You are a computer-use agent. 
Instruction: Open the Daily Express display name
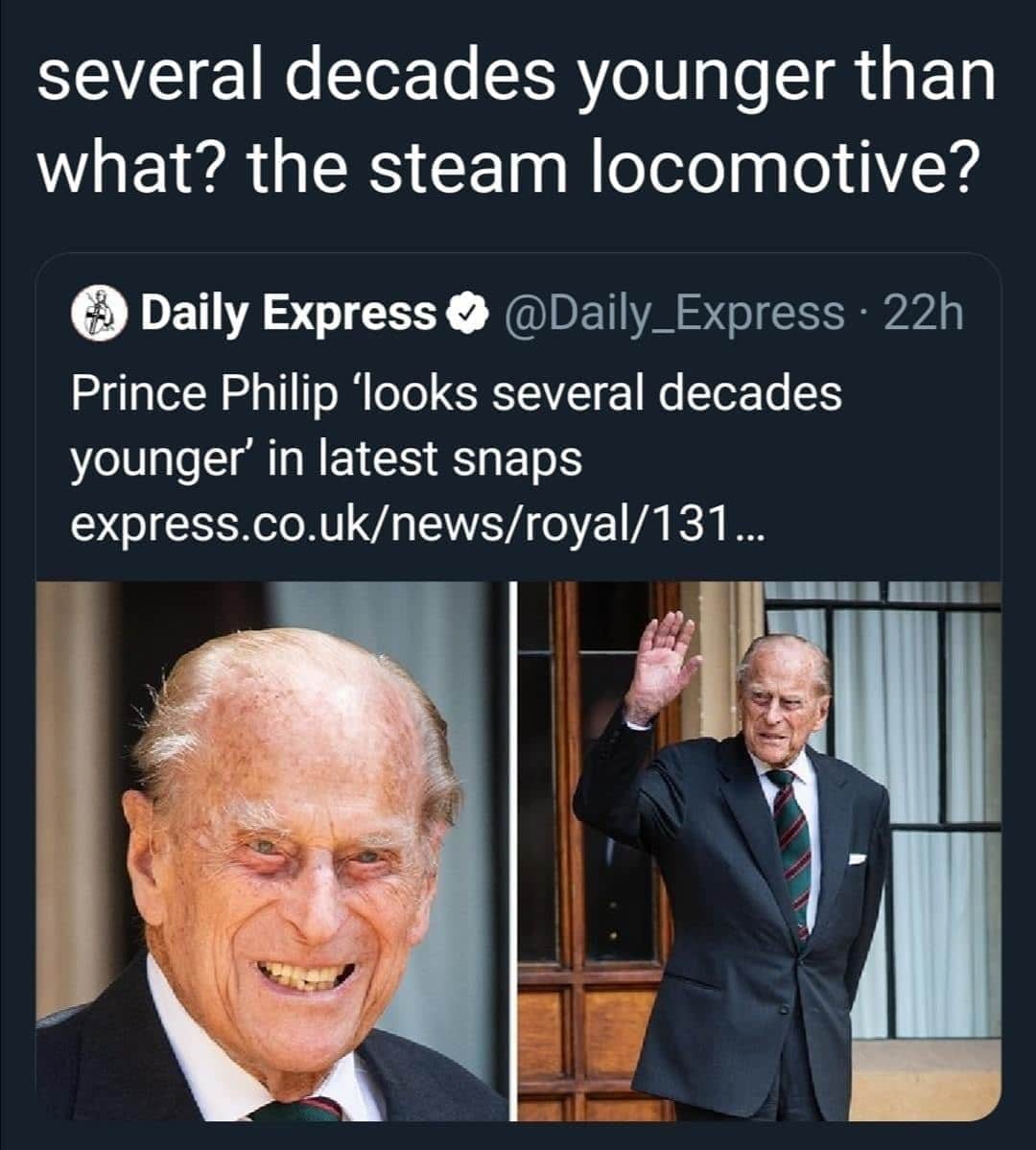tap(288, 313)
